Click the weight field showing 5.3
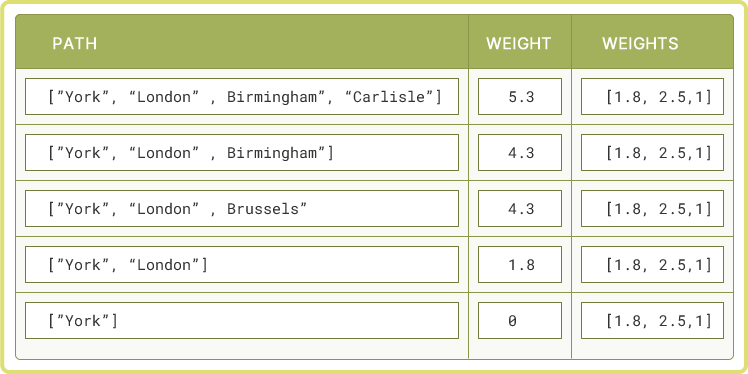748x374 pixels. point(520,96)
